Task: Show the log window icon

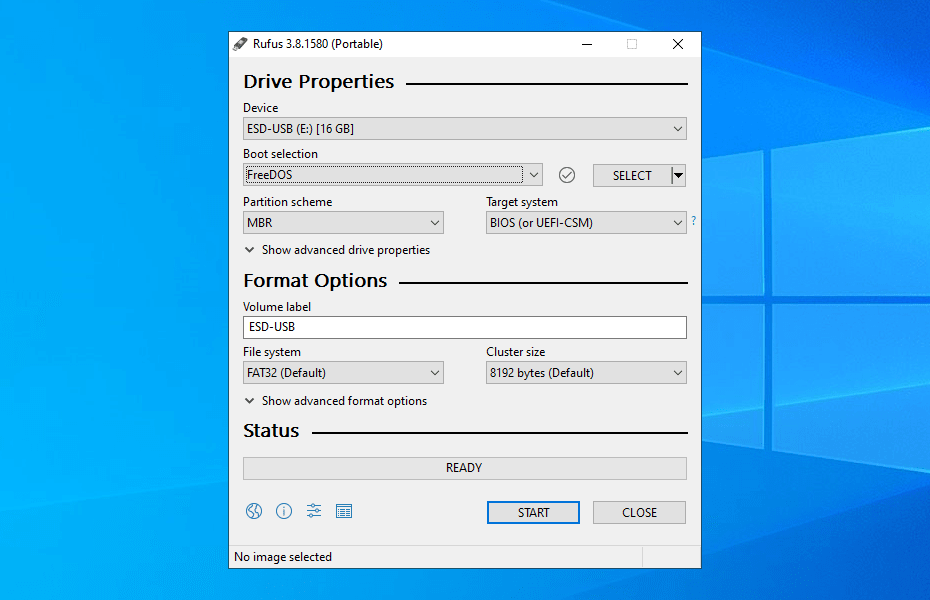Action: coord(344,511)
